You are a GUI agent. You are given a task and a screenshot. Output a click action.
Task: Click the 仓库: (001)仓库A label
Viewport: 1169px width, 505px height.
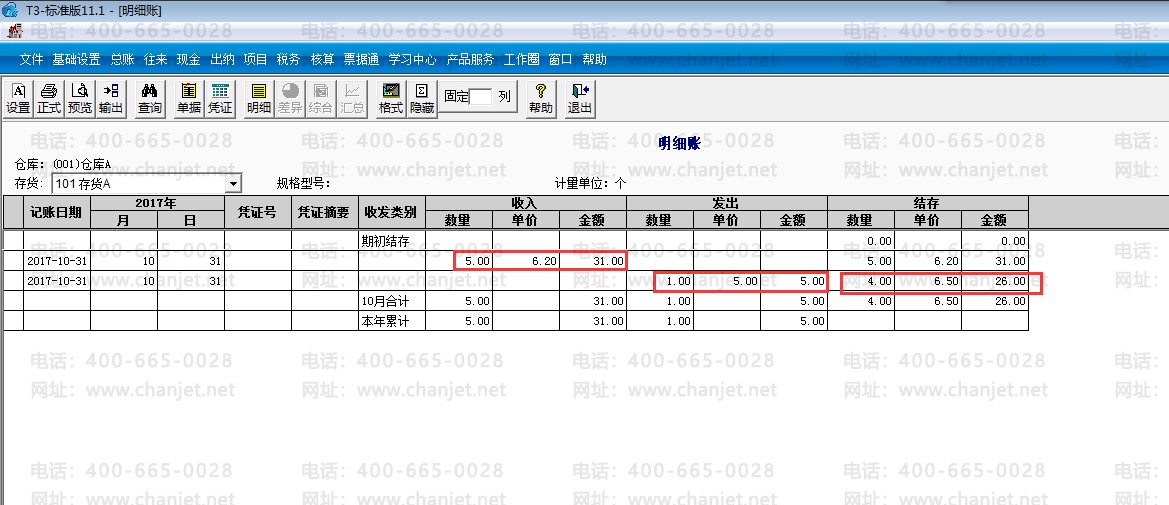click(63, 164)
